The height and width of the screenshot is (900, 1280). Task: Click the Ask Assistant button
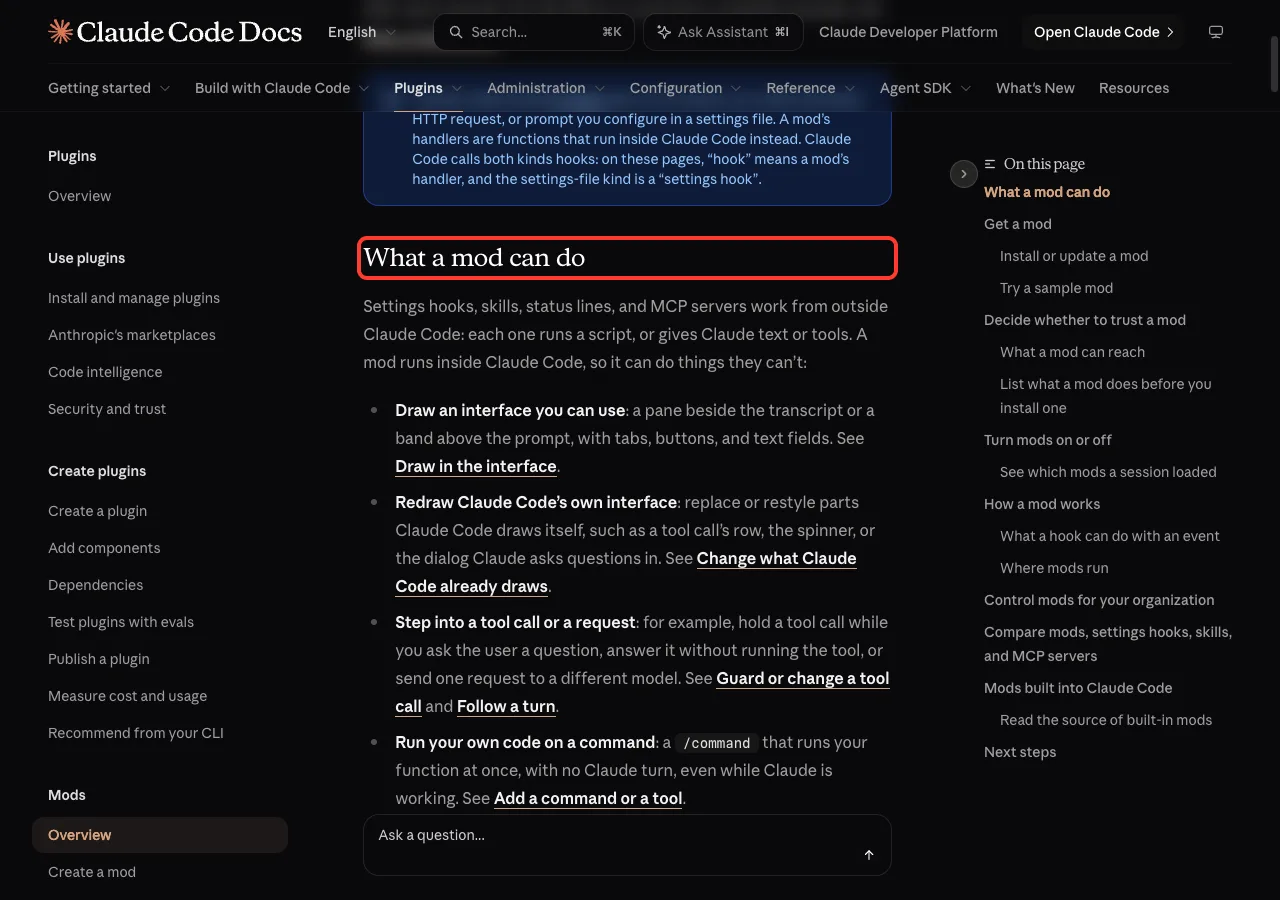pyautogui.click(x=723, y=32)
